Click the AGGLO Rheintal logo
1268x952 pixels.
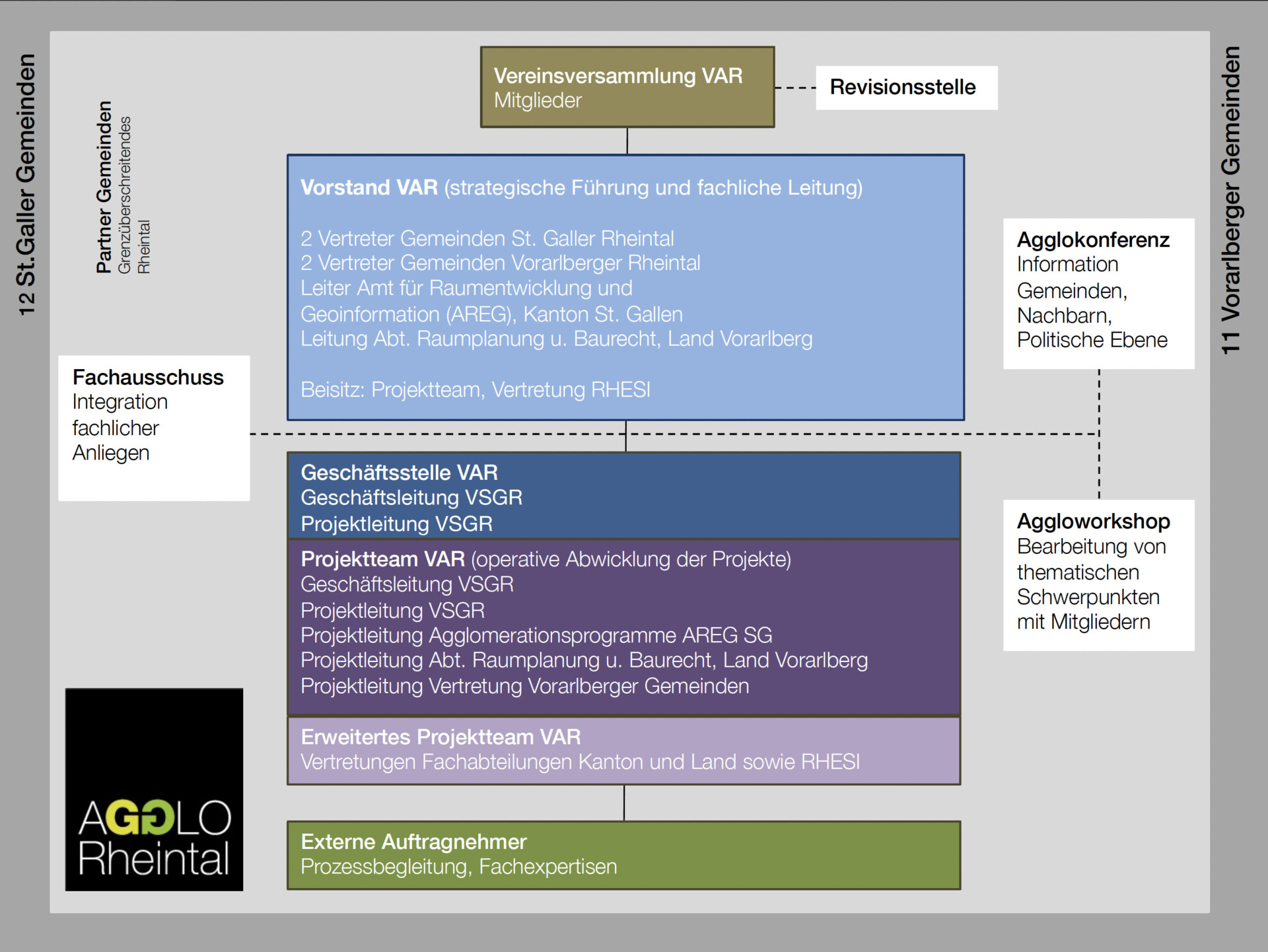pos(154,790)
